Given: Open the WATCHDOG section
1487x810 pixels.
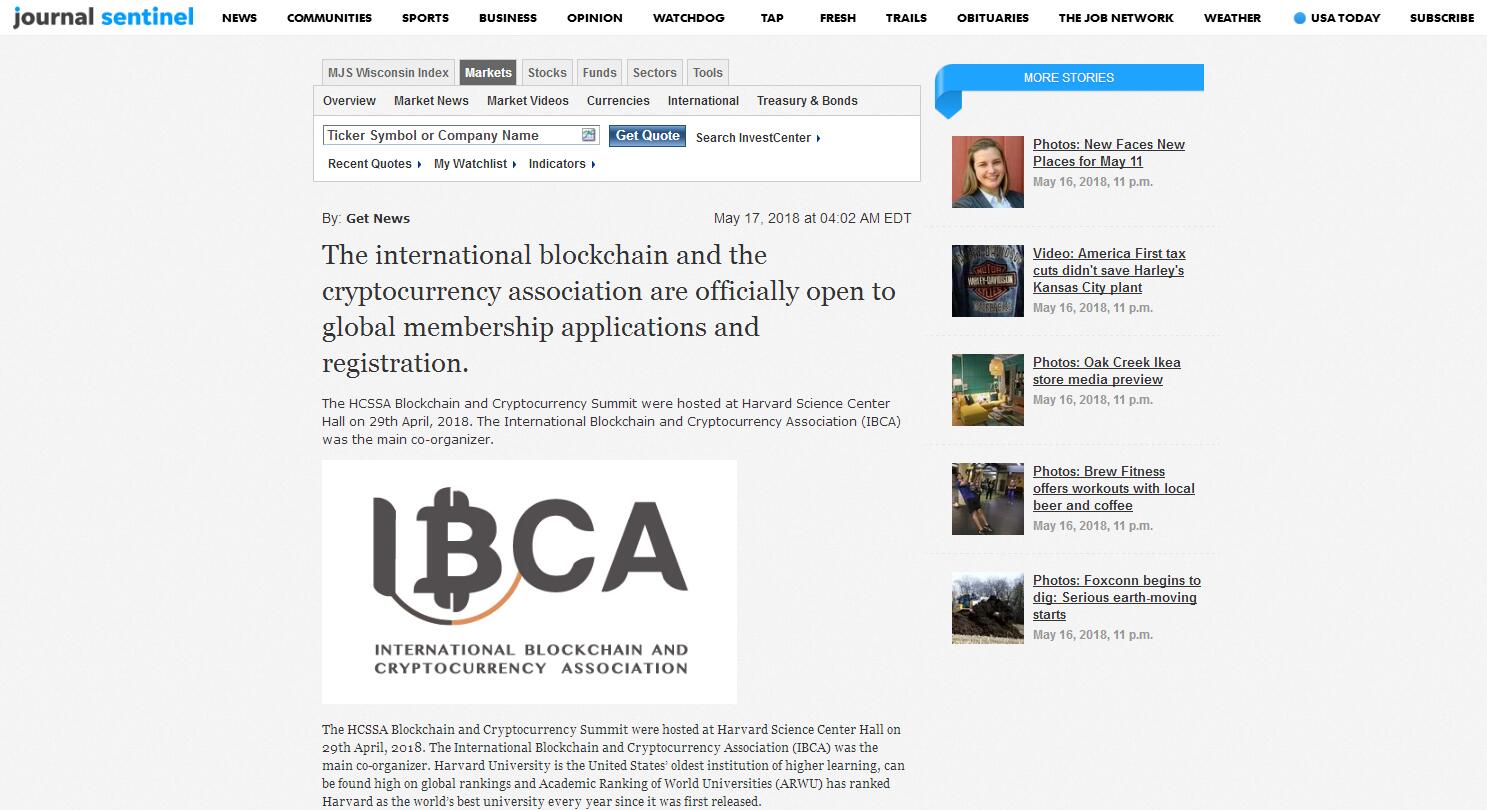Looking at the screenshot, I should [x=691, y=18].
